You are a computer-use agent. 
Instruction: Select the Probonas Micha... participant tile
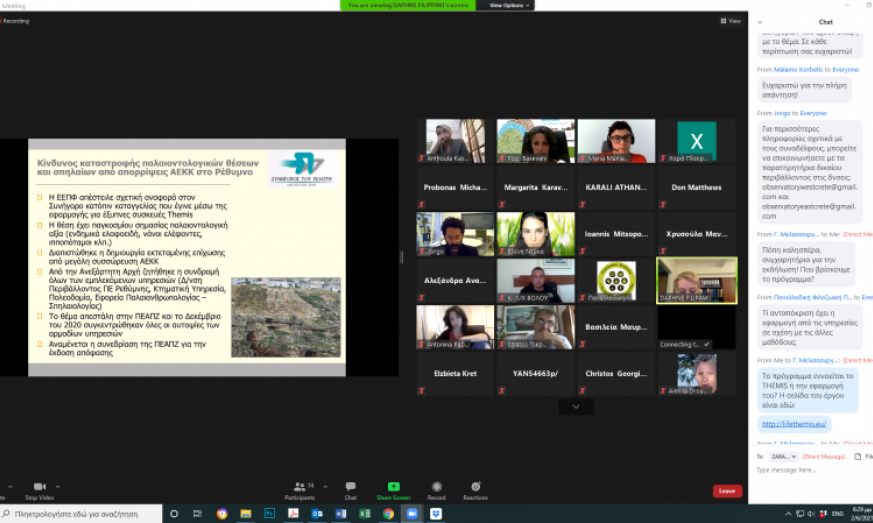455,187
